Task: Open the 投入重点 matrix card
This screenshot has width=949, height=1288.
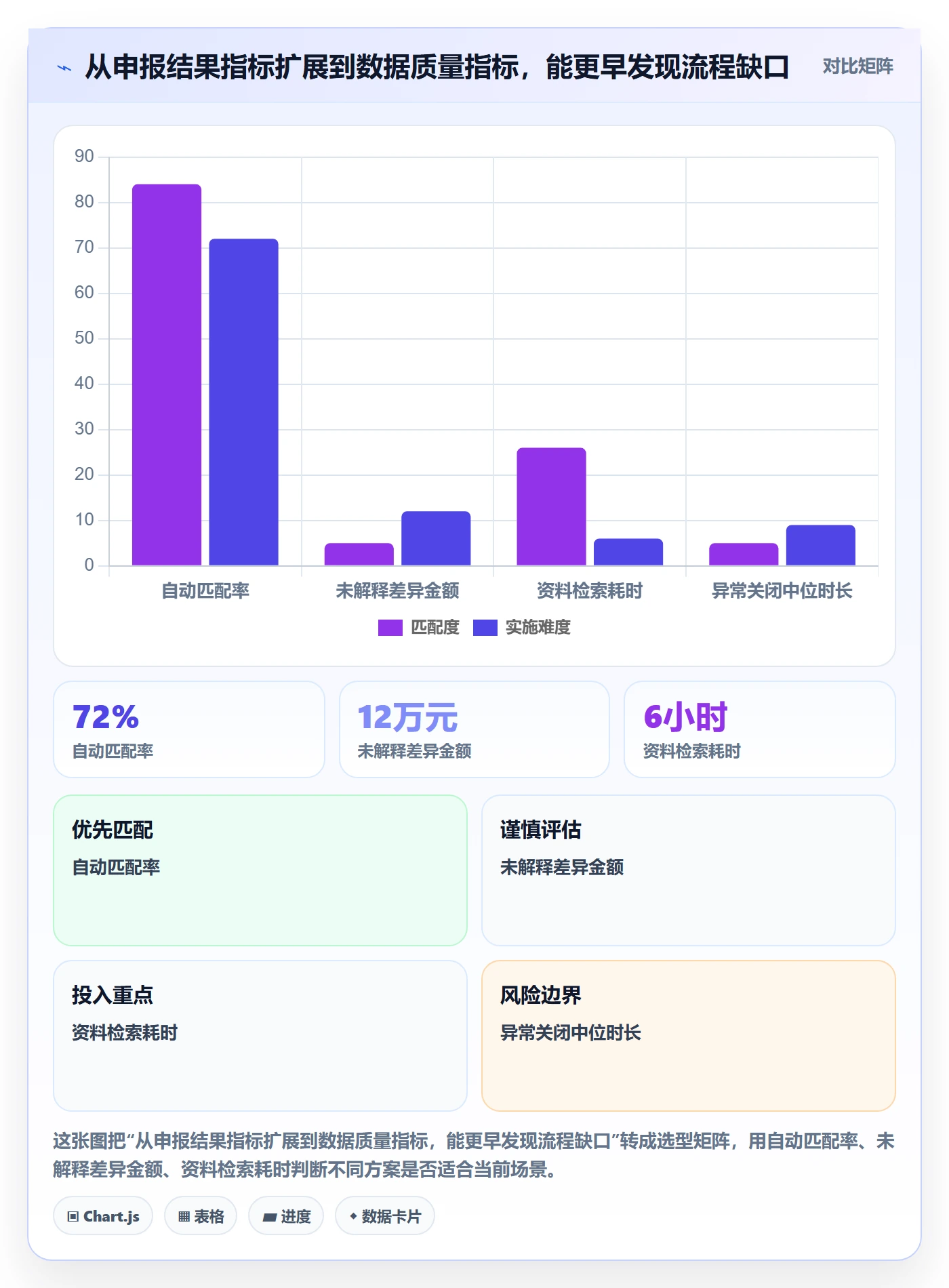Action: click(x=260, y=1036)
